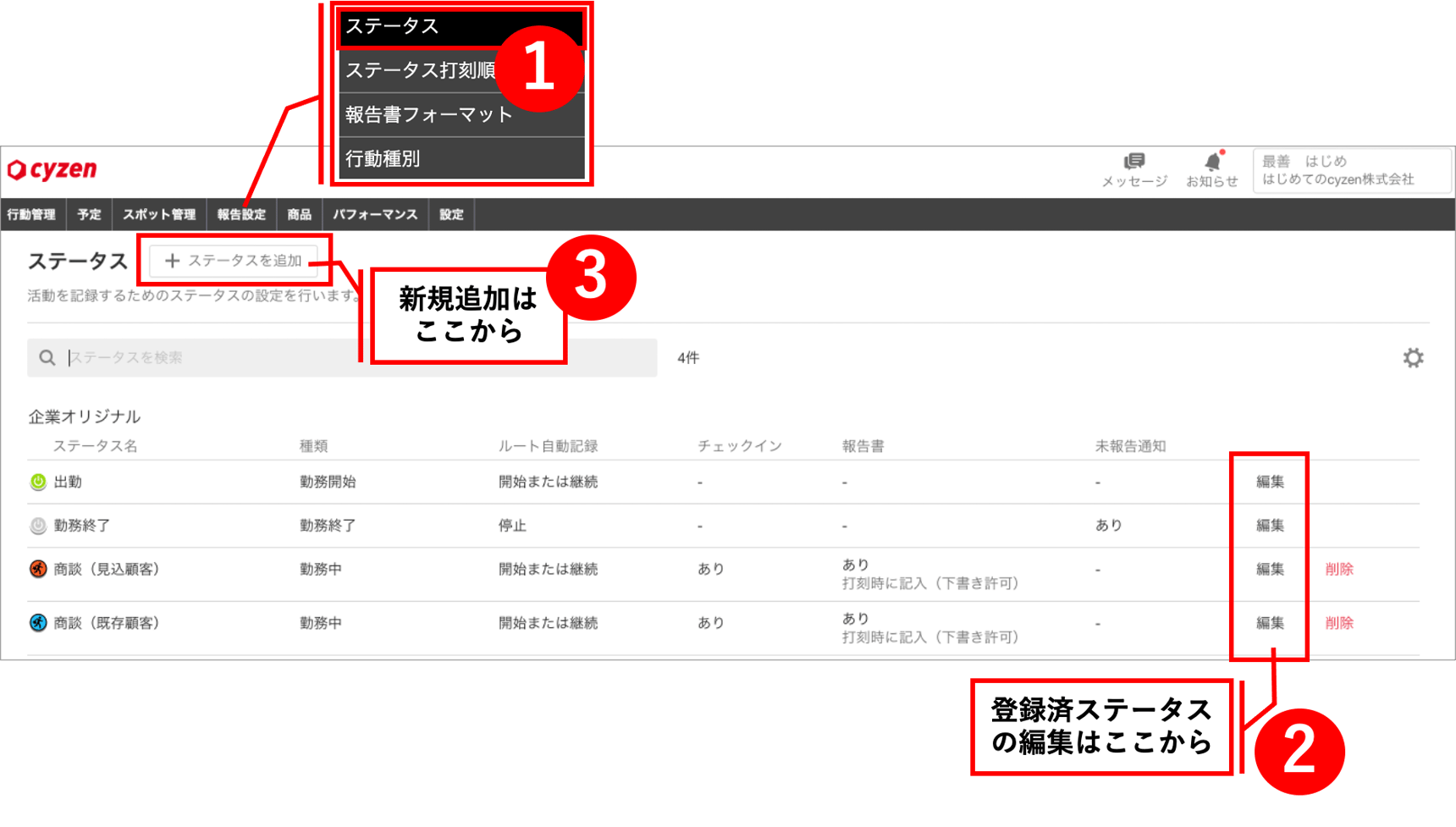The width and height of the screenshot is (1456, 827).
Task: Click the green 出勤 status icon
Action: 38,481
